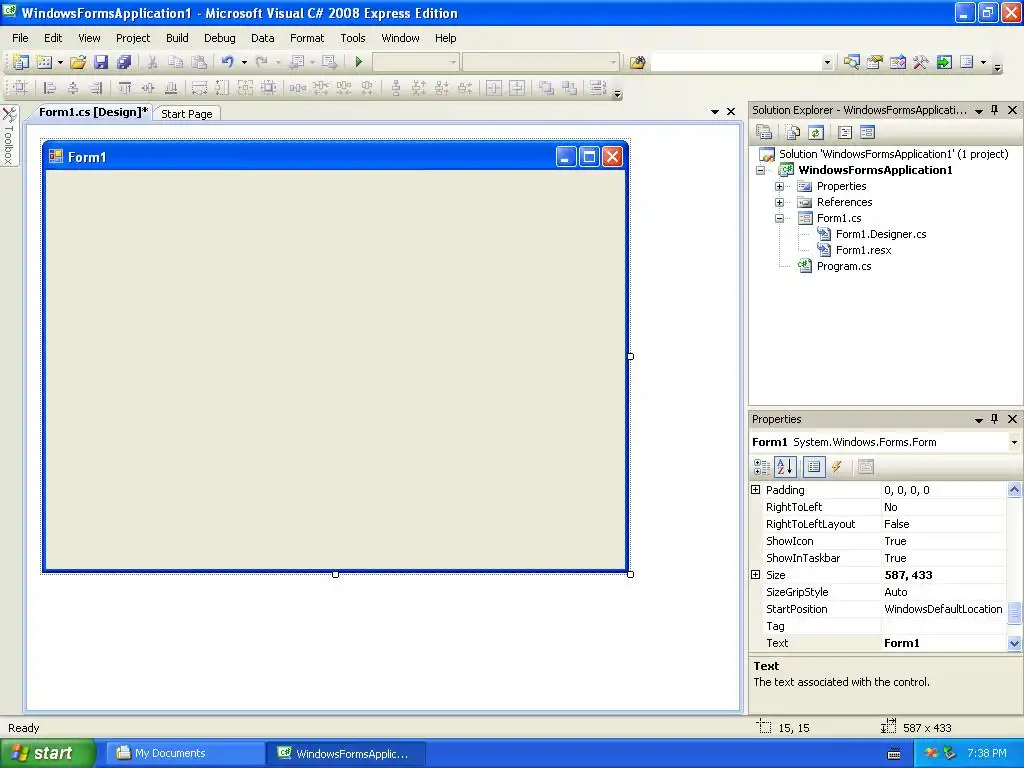Pin the Properties panel (auto-hide)
Viewport: 1024px width, 768px height.
[995, 419]
